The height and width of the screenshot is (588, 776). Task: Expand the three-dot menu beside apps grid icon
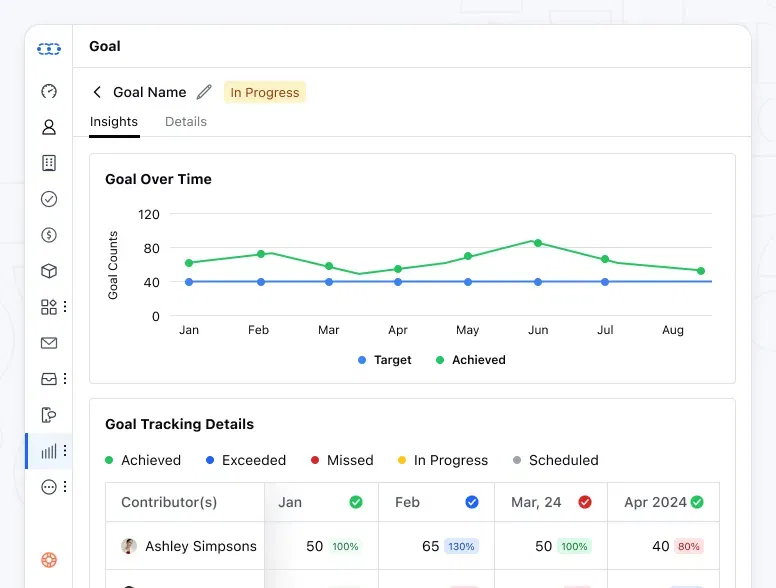(65, 307)
